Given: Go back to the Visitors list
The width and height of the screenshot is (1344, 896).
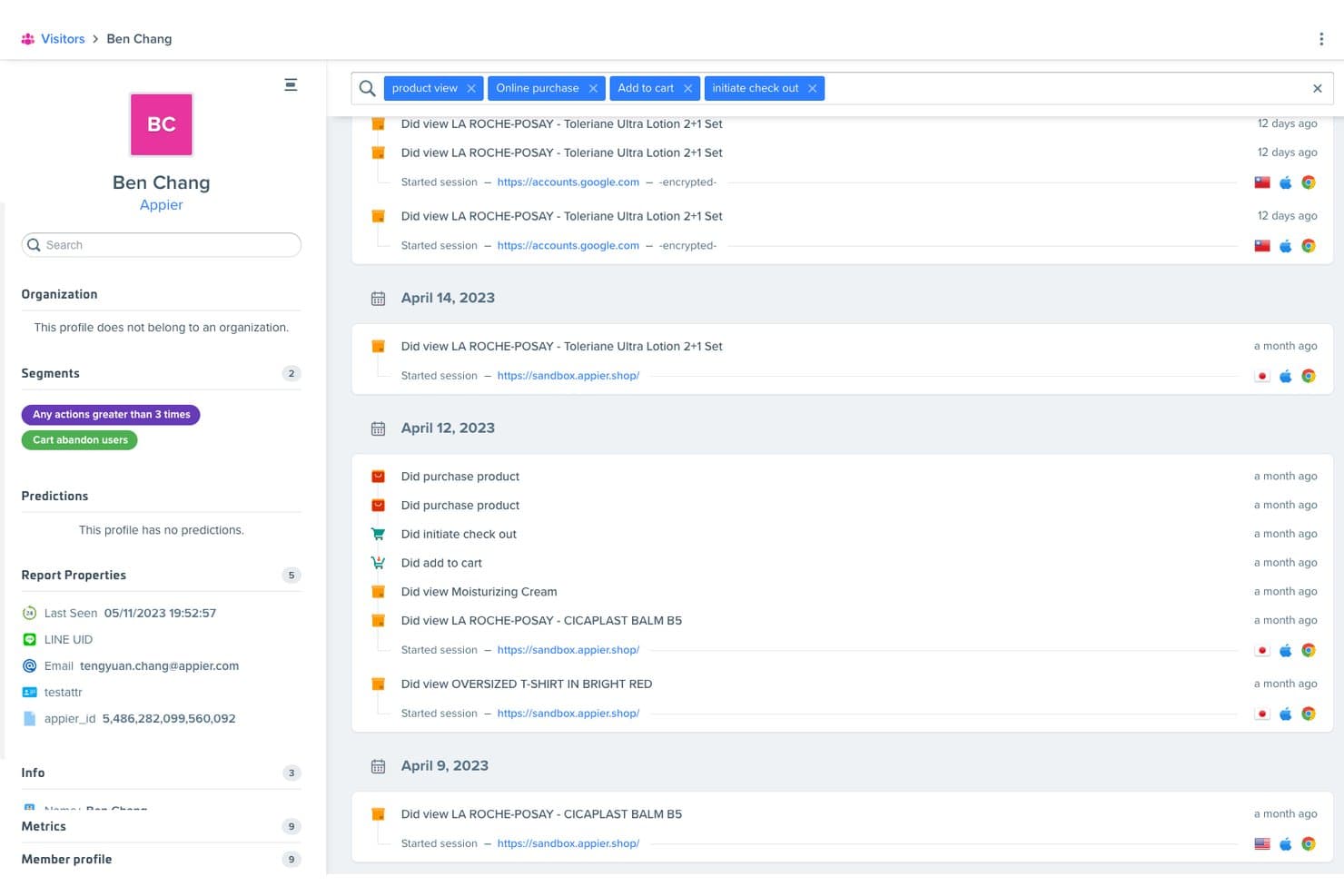Looking at the screenshot, I should pyautogui.click(x=63, y=39).
